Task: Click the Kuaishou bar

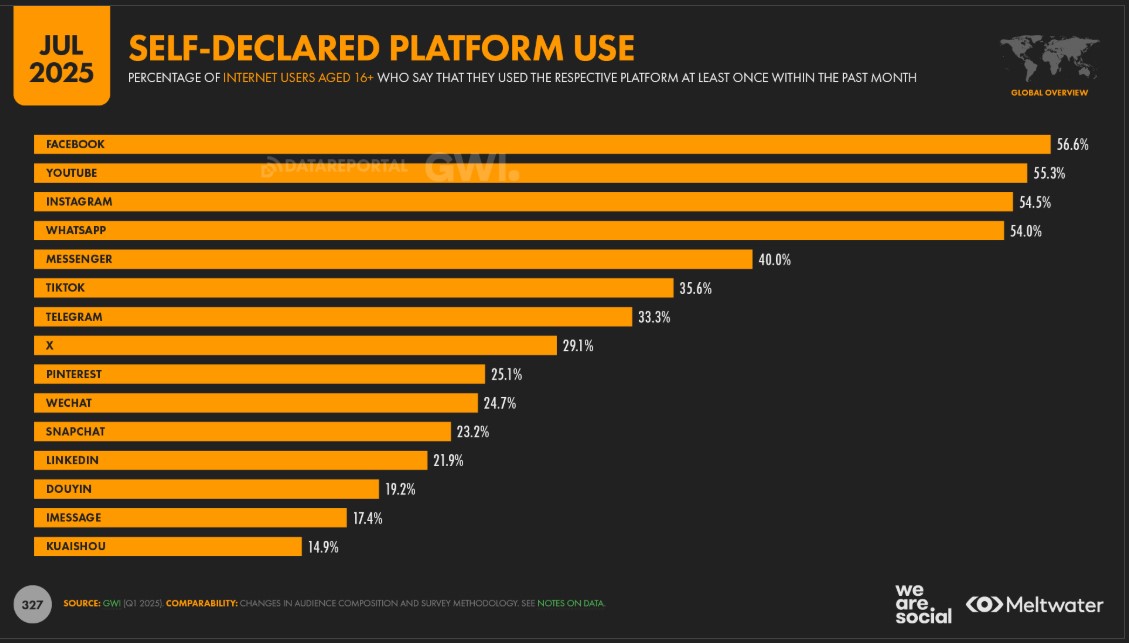Action: pyautogui.click(x=167, y=547)
